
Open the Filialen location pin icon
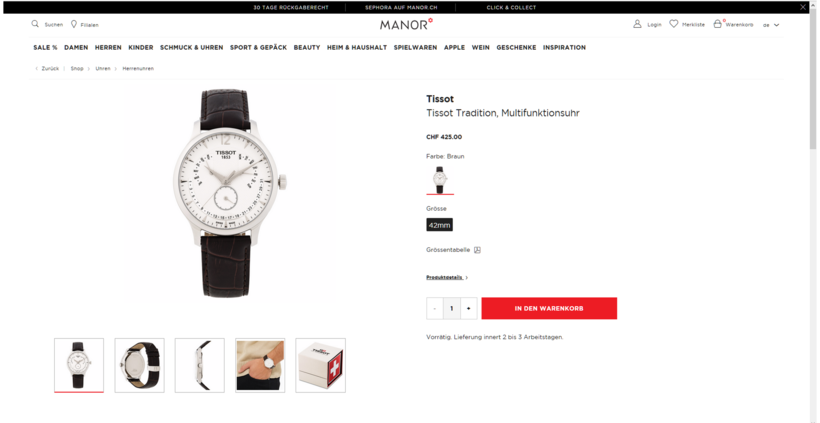tap(74, 24)
